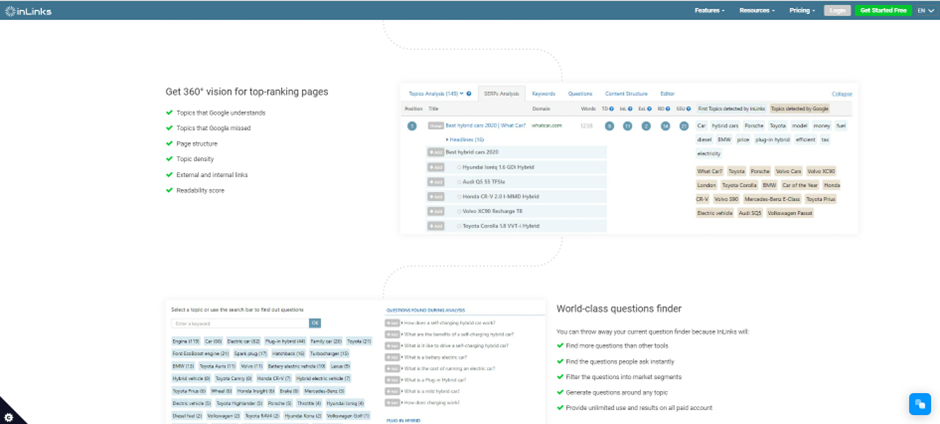Screen dimensions: 940x424
Task: Expand the Headlines (16) disclosure
Action: (466, 140)
